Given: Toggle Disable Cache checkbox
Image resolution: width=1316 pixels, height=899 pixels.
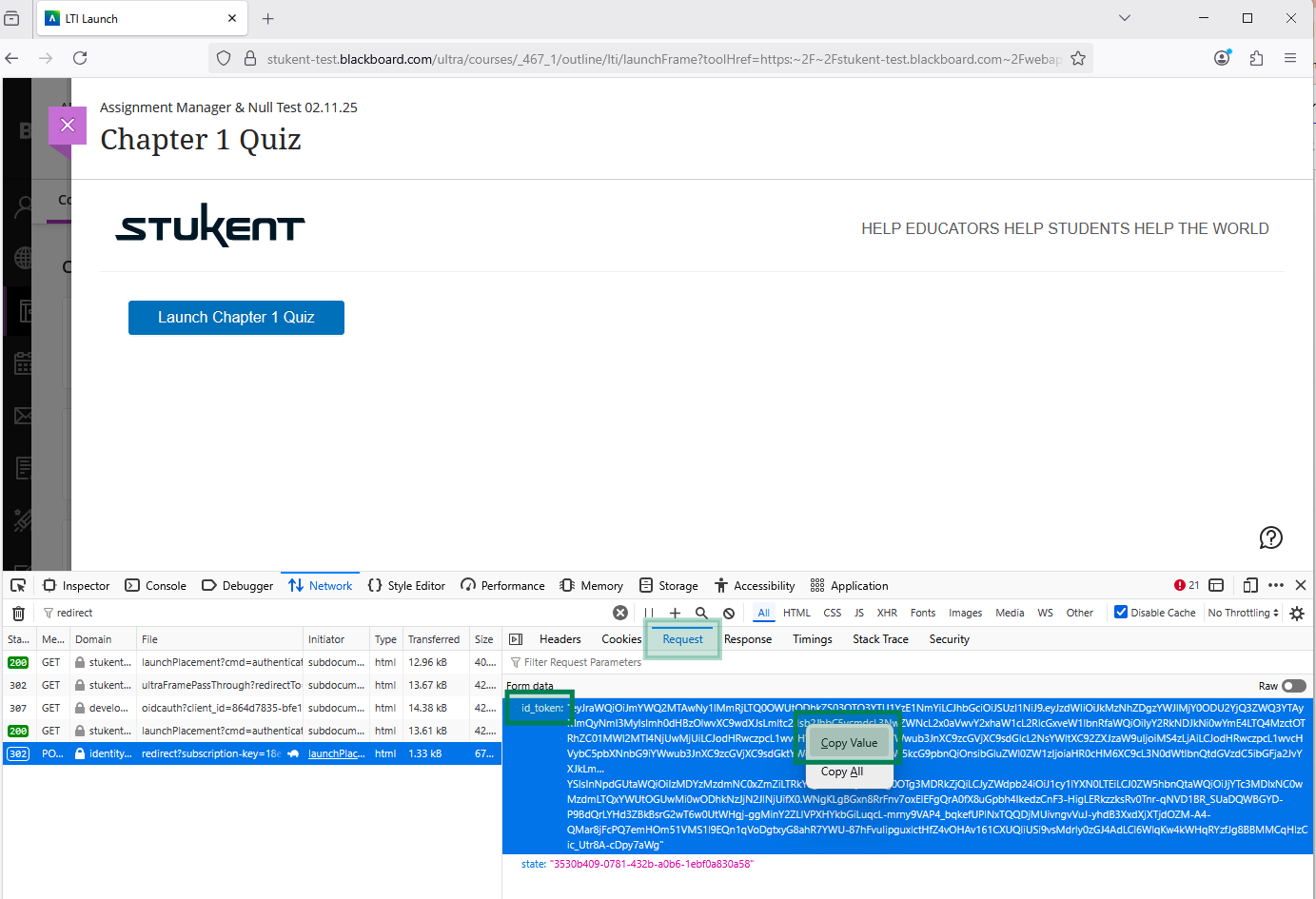Looking at the screenshot, I should point(1121,612).
